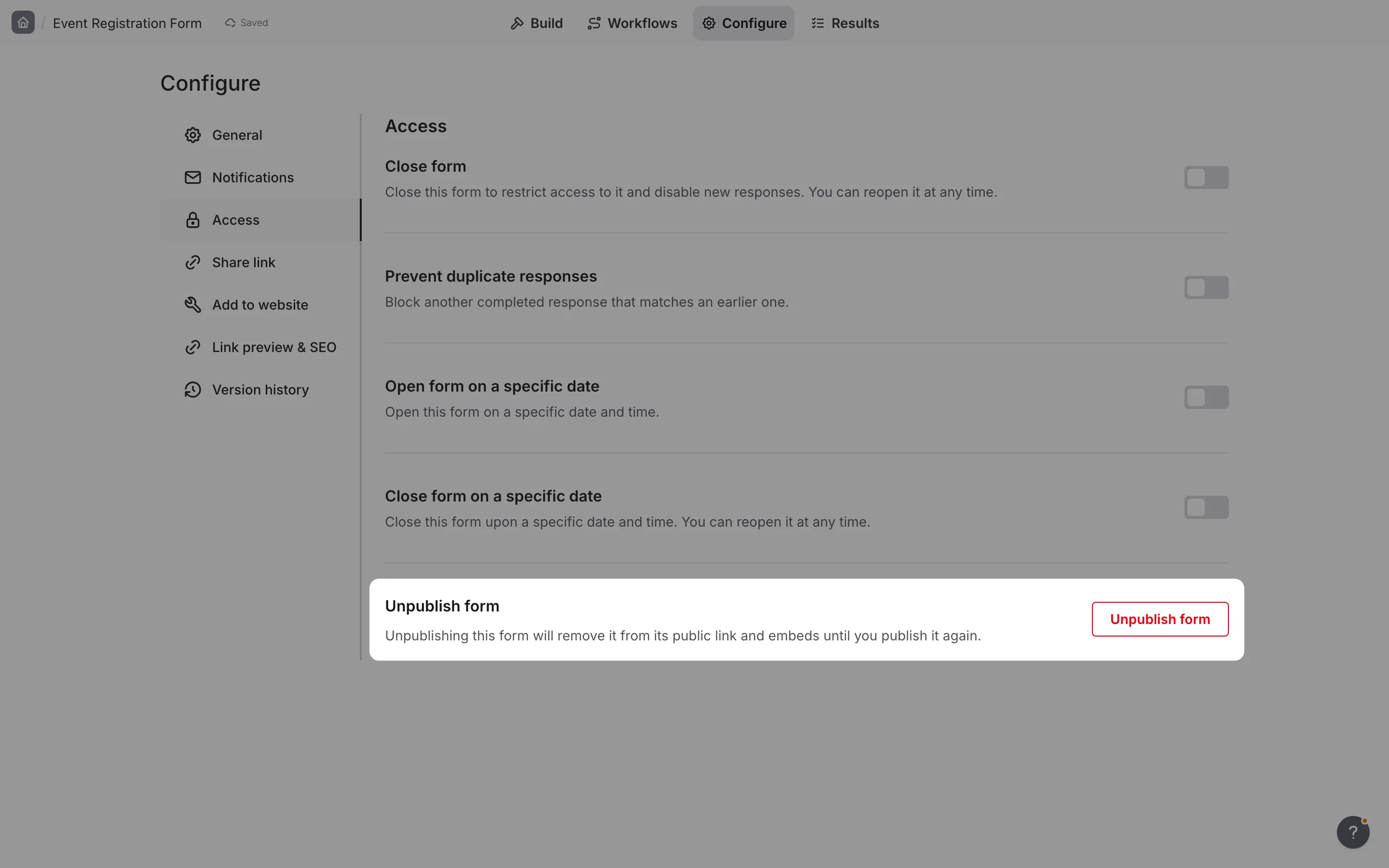This screenshot has width=1389, height=868.
Task: Go to Notifications settings
Action: pyautogui.click(x=260, y=177)
